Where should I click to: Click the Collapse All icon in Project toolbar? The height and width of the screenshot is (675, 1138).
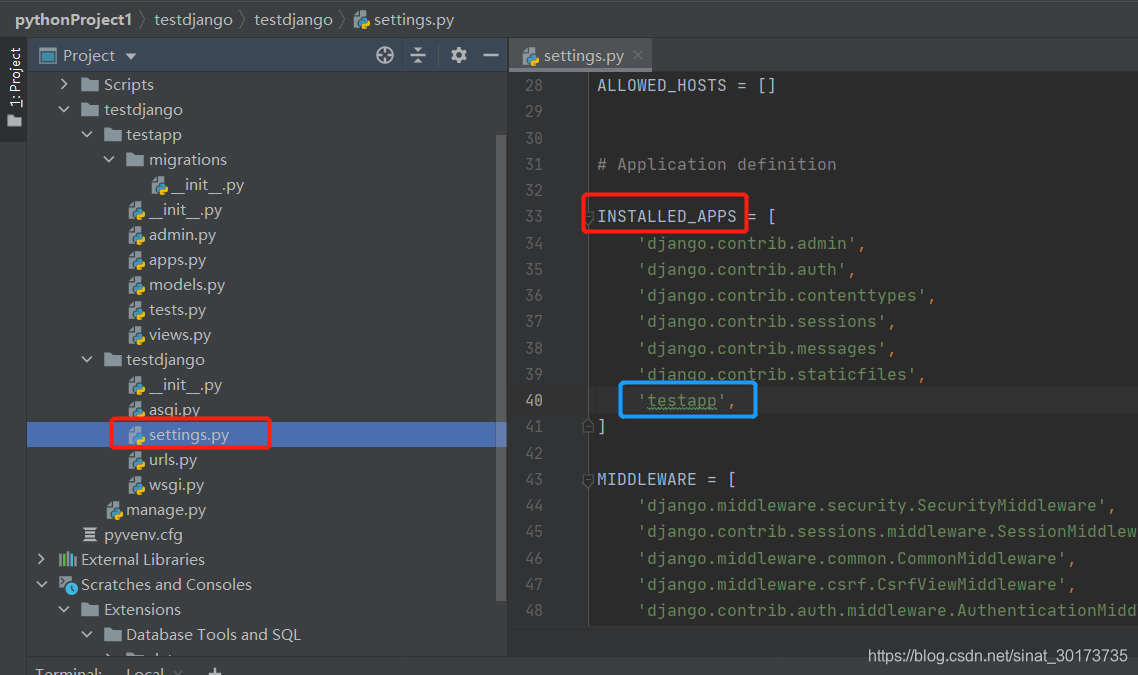point(419,55)
